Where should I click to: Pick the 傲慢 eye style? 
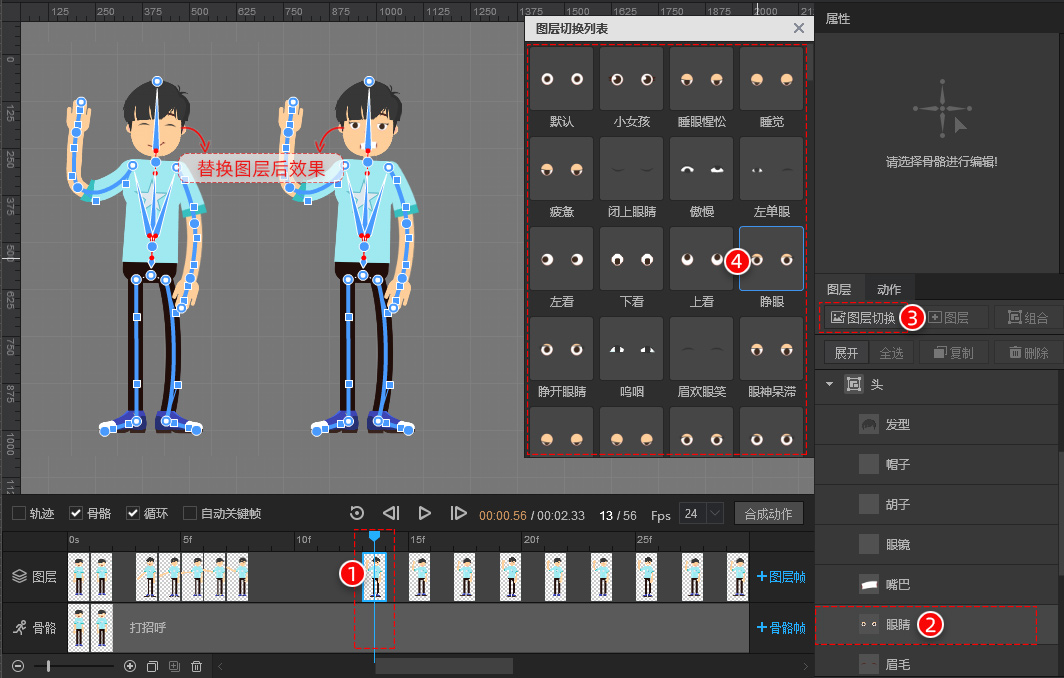(701, 169)
